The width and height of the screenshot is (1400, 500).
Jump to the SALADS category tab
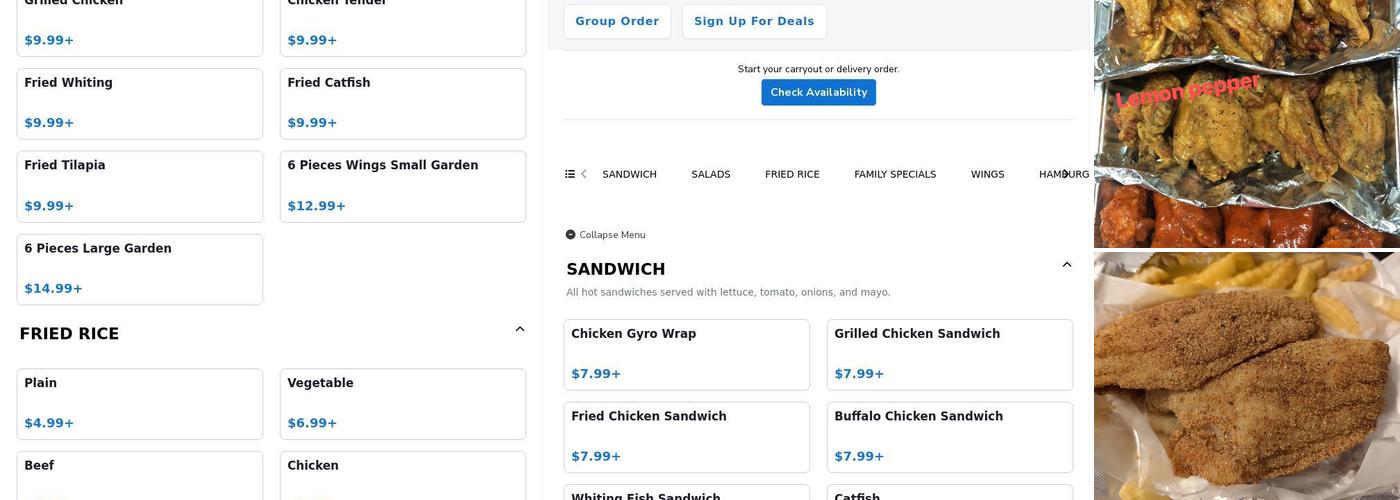pyautogui.click(x=710, y=174)
